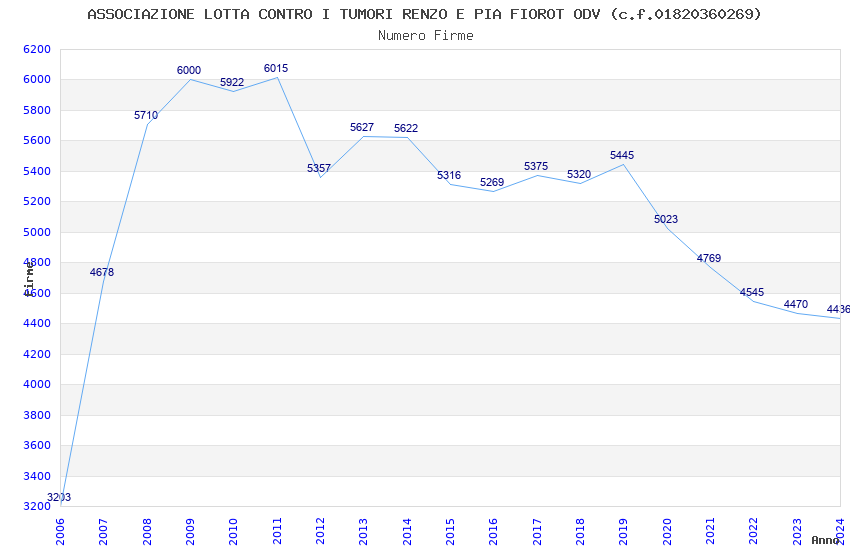Image resolution: width=850 pixels, height=550 pixels.
Task: Click the x-axis year 2024
Action: 841,532
